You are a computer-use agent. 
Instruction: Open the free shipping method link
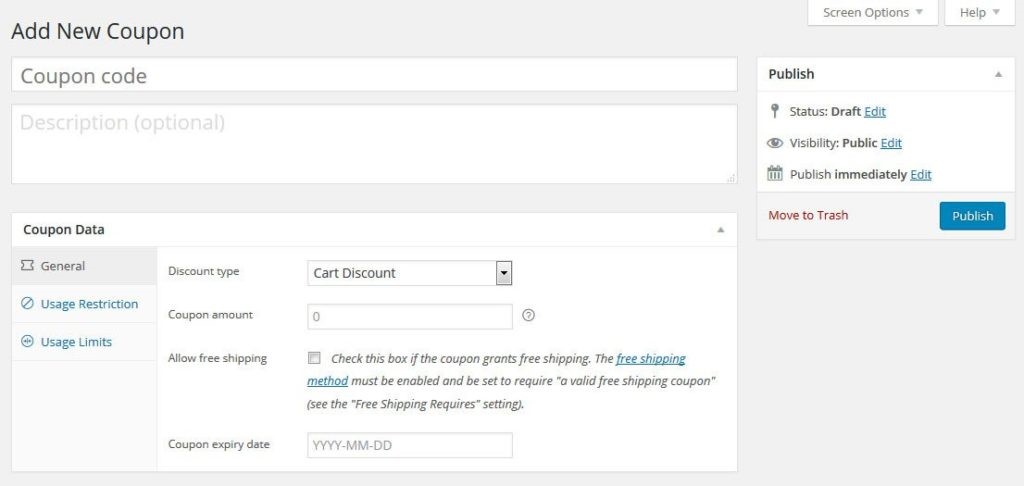click(x=650, y=358)
